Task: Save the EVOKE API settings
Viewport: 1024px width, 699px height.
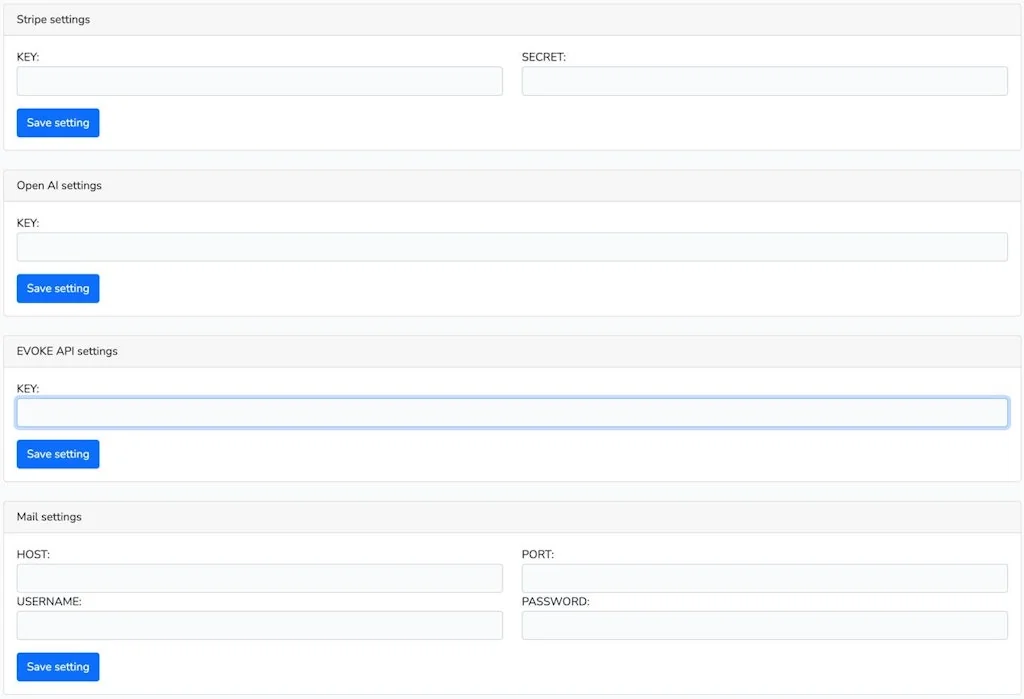Action: pos(58,454)
